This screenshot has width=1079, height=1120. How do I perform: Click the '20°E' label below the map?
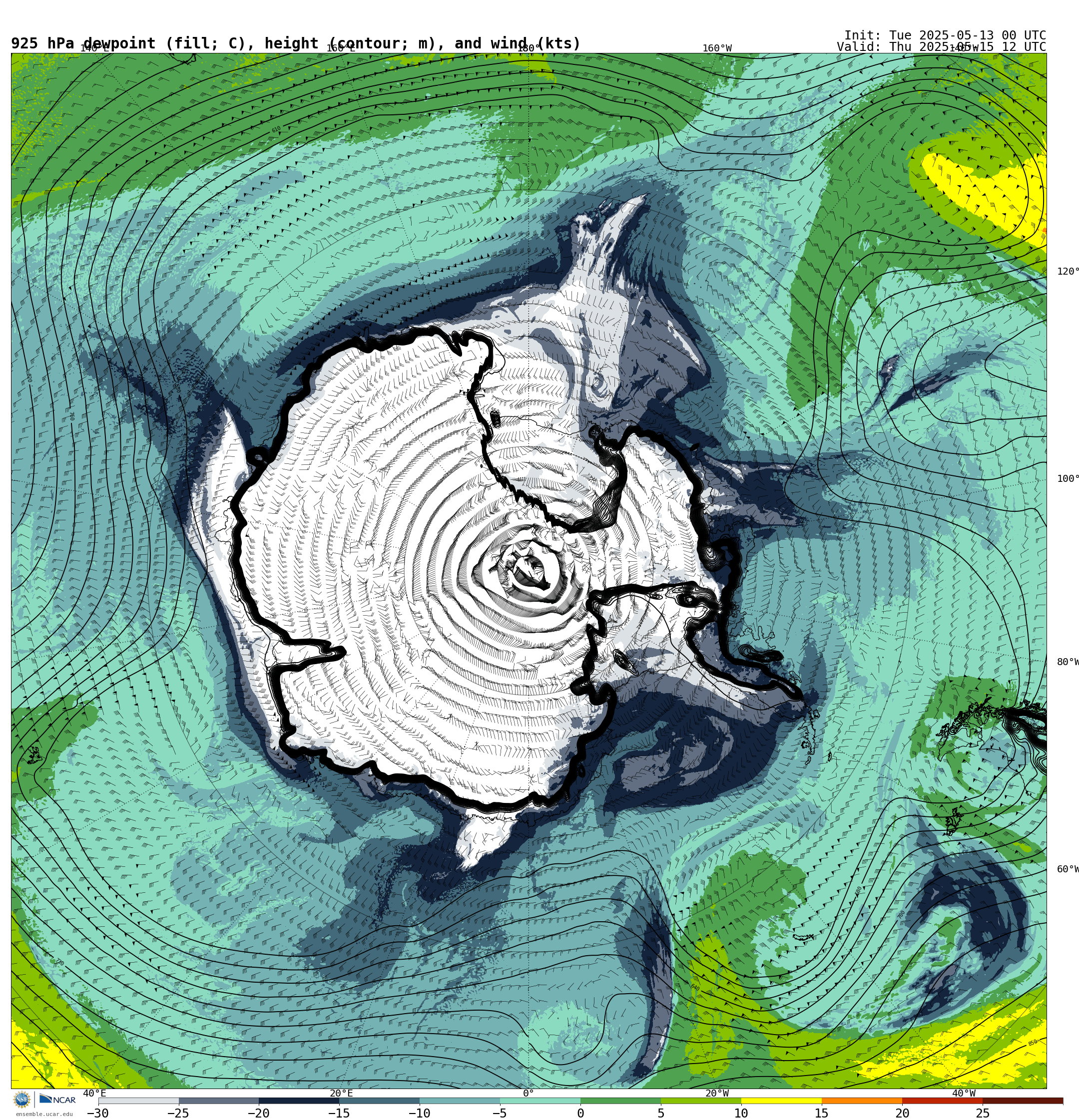[341, 1094]
